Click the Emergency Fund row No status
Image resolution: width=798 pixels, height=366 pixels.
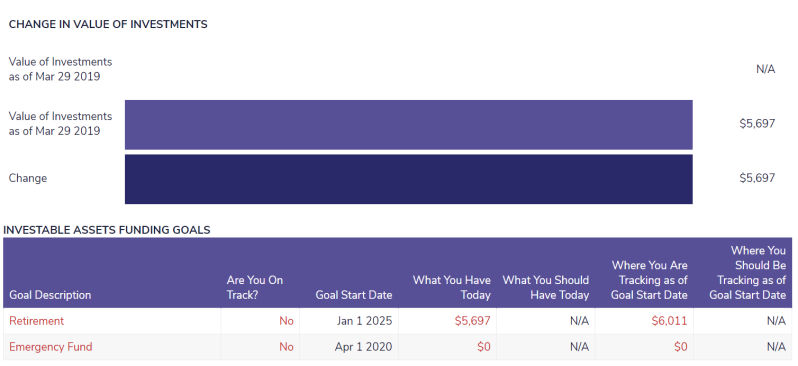coord(286,347)
